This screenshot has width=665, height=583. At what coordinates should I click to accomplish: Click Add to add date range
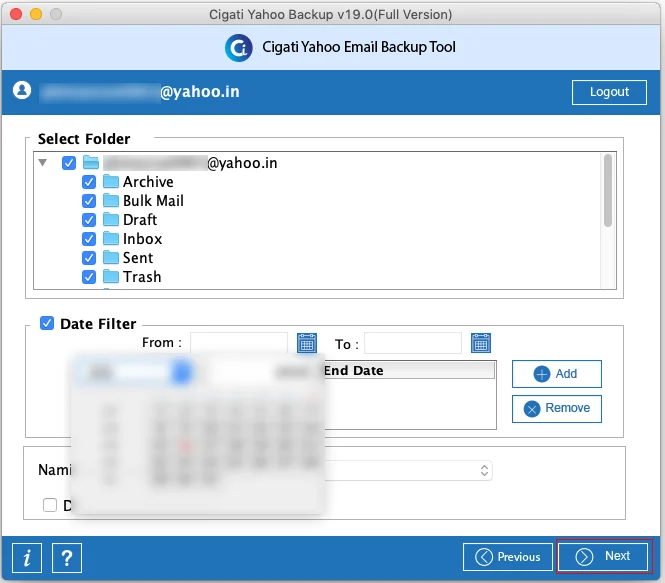tap(556, 374)
